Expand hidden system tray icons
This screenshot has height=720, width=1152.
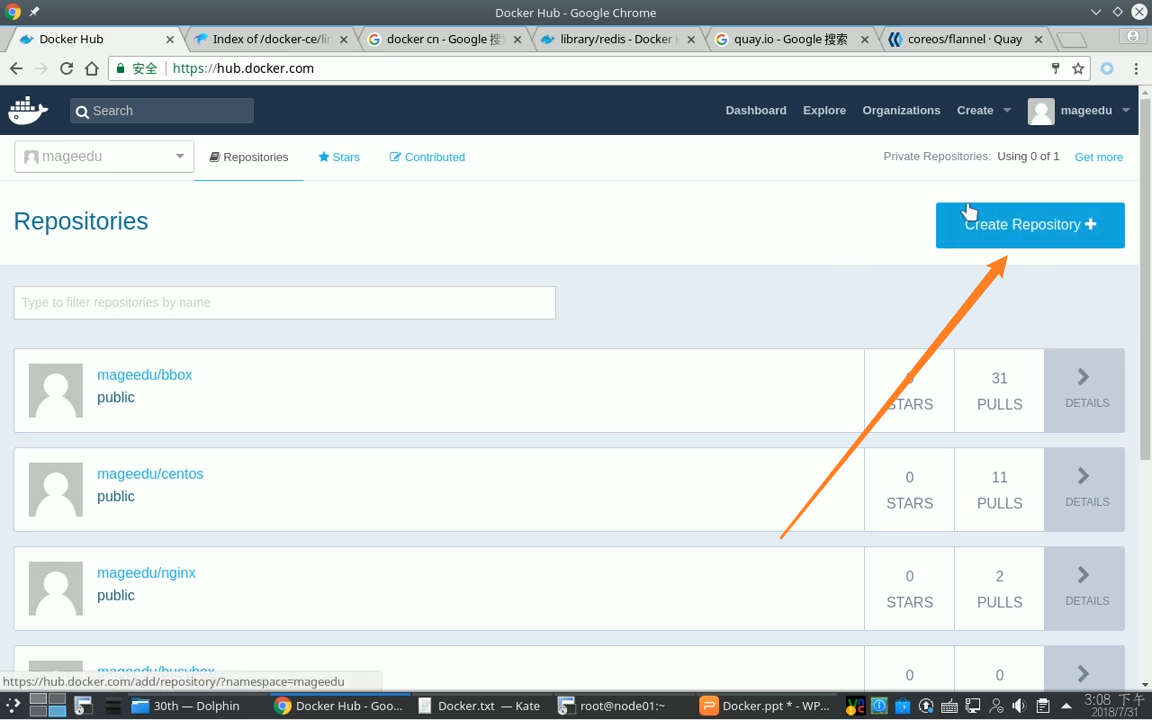click(1066, 706)
